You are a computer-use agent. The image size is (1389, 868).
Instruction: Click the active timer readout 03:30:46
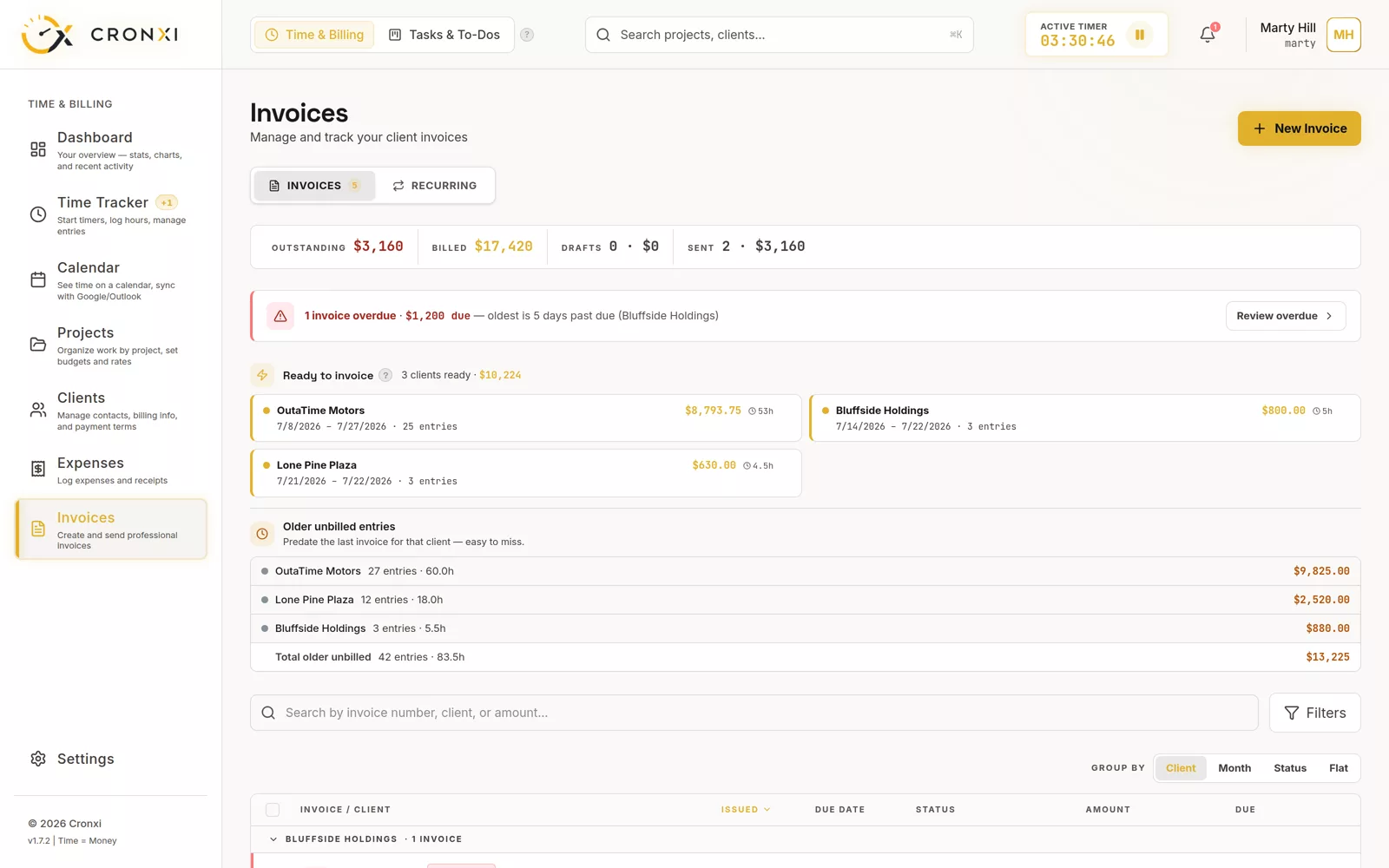pyautogui.click(x=1077, y=41)
